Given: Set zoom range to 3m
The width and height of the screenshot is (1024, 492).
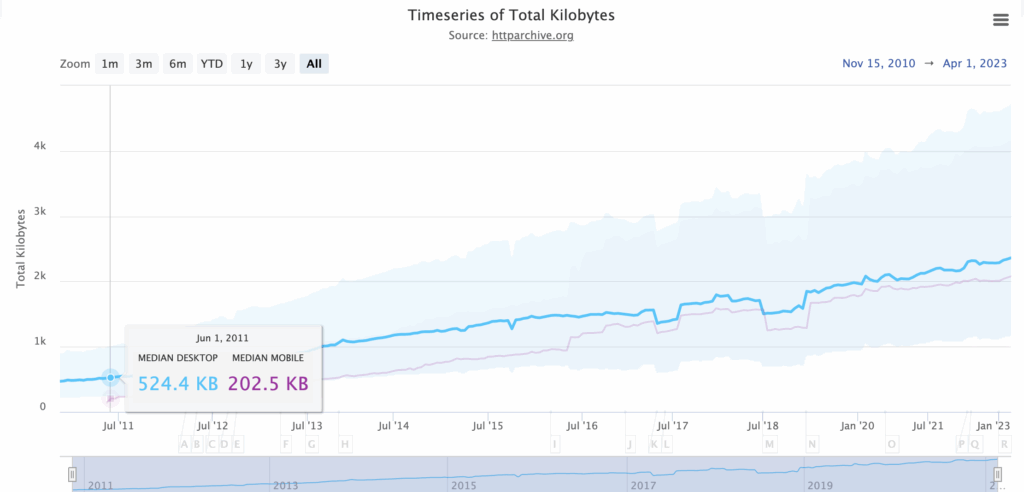Looking at the screenshot, I should (x=144, y=64).
